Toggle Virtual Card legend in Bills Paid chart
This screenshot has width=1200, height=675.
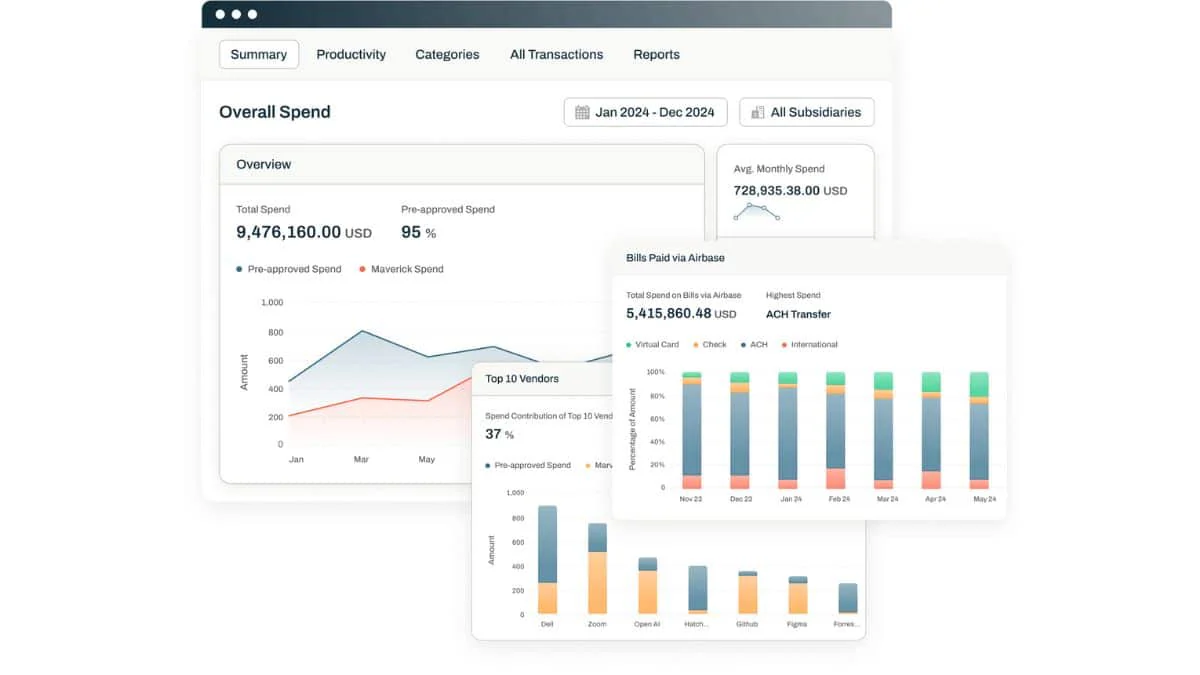coord(653,344)
